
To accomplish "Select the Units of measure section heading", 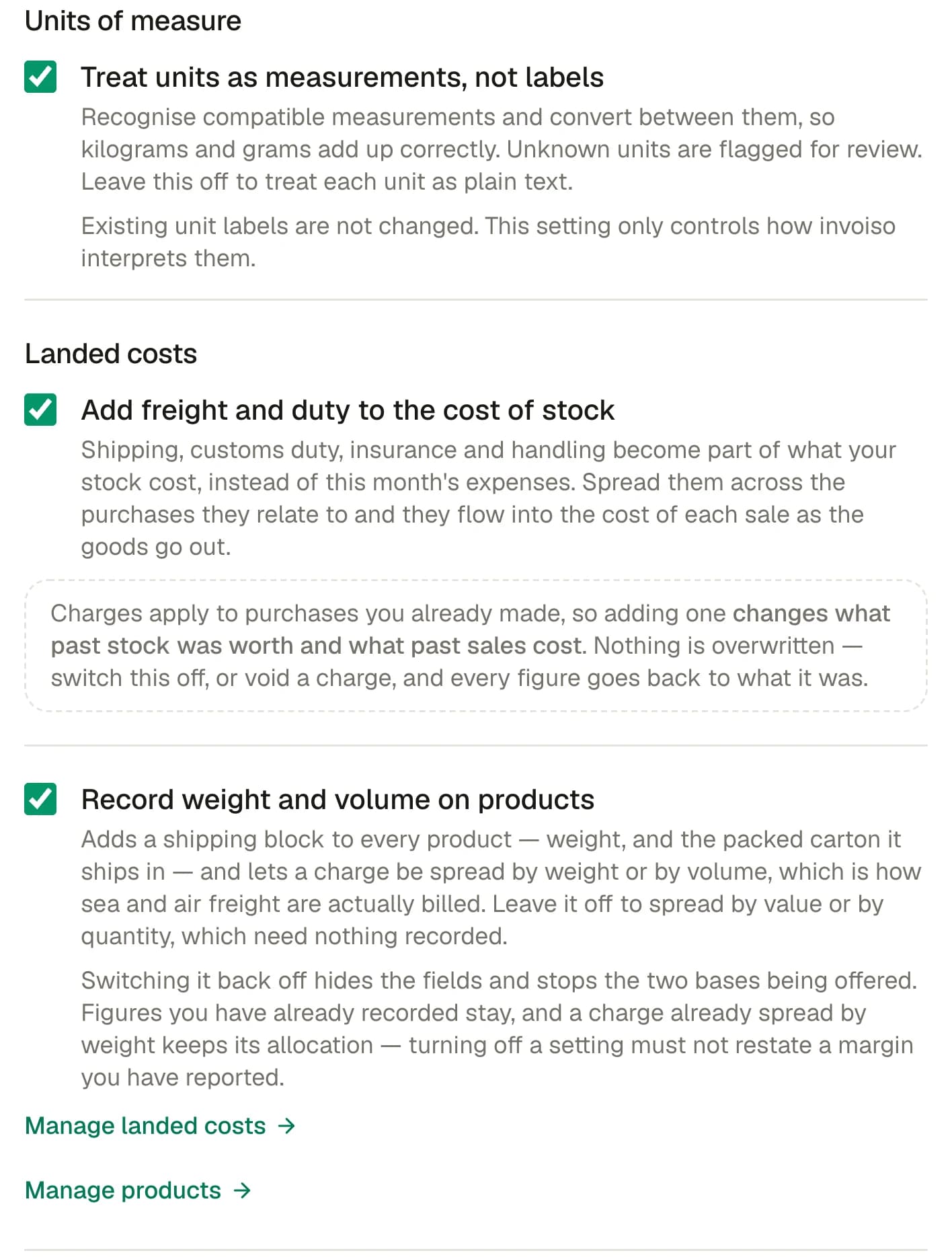I will 133,21.
